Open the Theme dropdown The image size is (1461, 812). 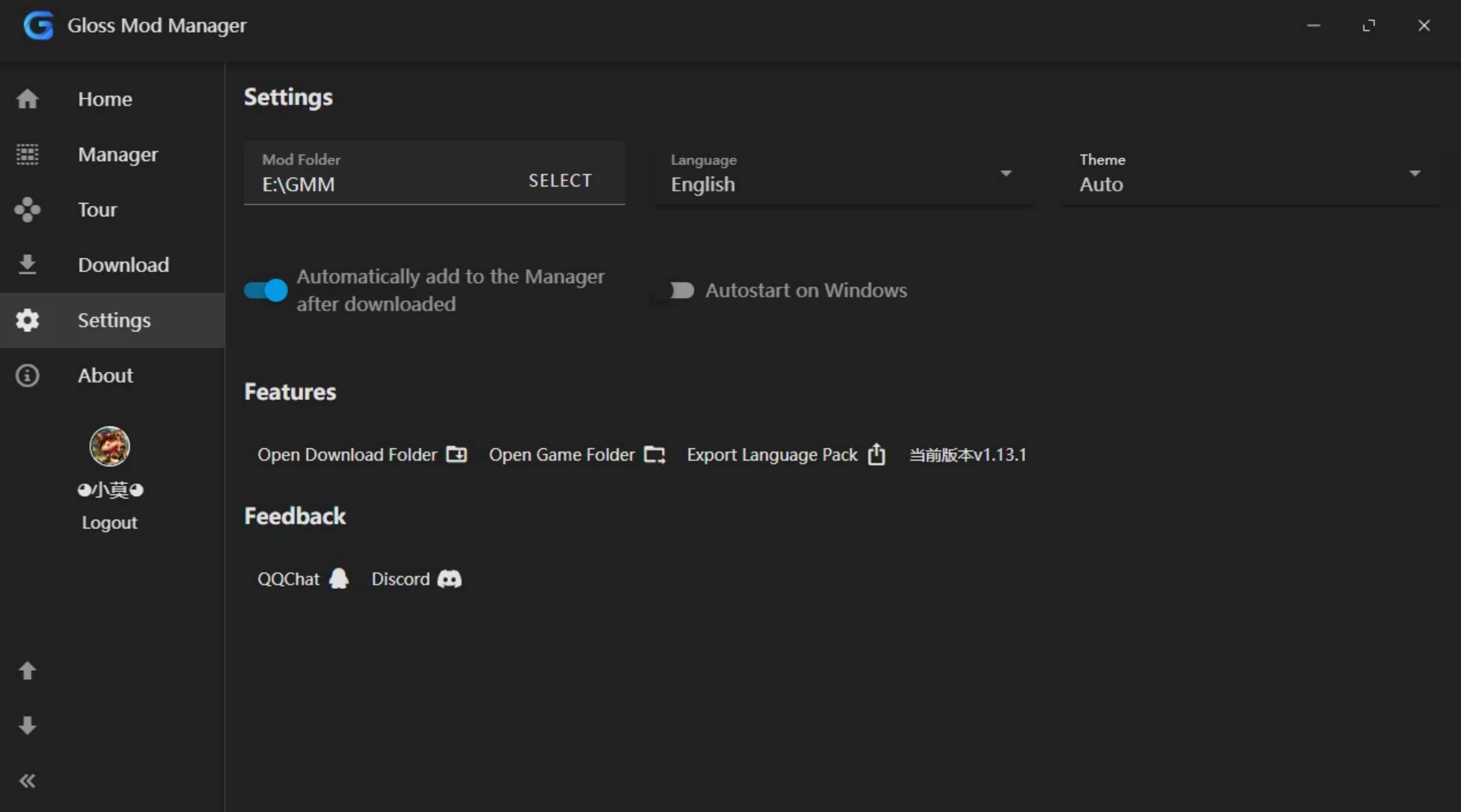[x=1415, y=174]
